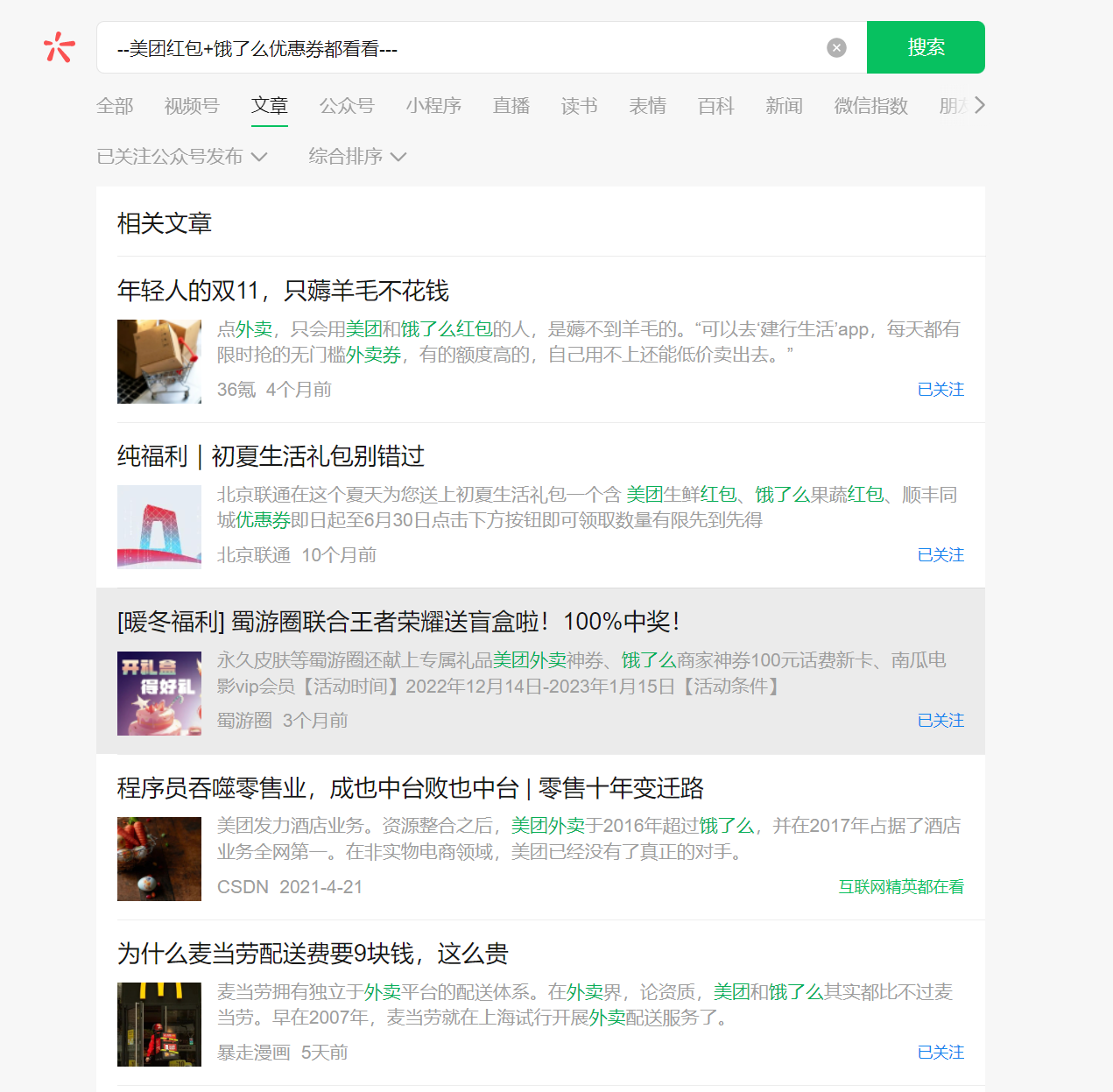Click the 互联网精英都在看 label
Image resolution: width=1113 pixels, height=1092 pixels.
point(901,887)
